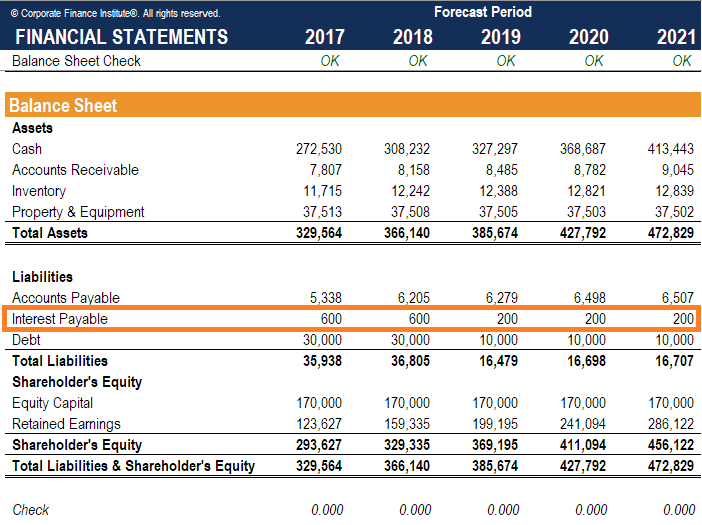The image size is (702, 525).
Task: Select the 2021 Total Assets value
Action: (673, 233)
